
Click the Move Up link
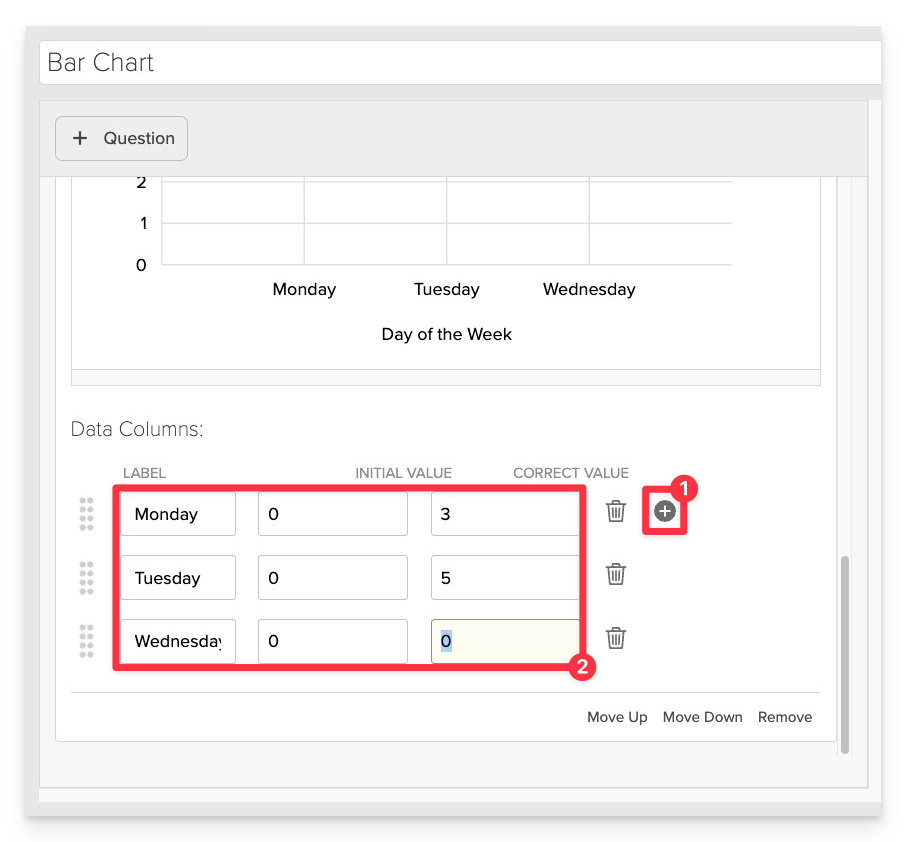[617, 717]
